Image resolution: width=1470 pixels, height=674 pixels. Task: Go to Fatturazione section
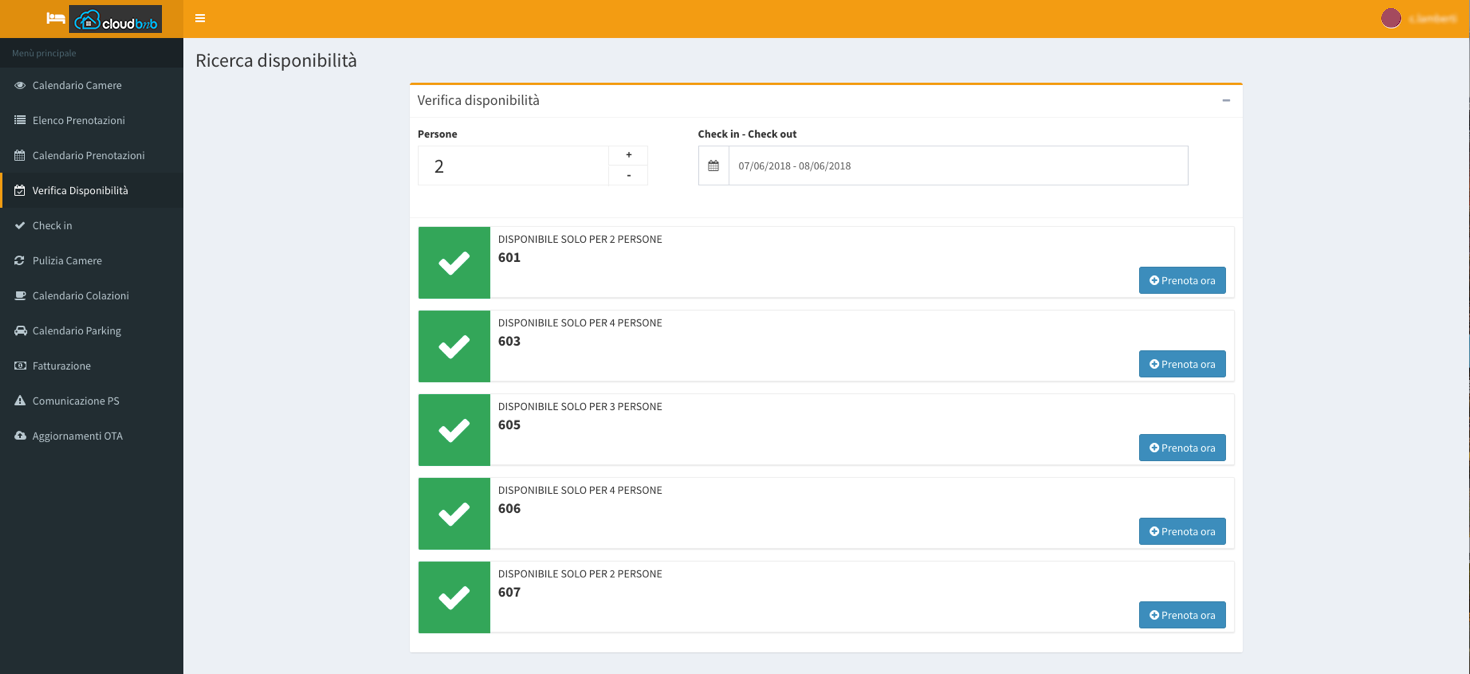tap(91, 365)
